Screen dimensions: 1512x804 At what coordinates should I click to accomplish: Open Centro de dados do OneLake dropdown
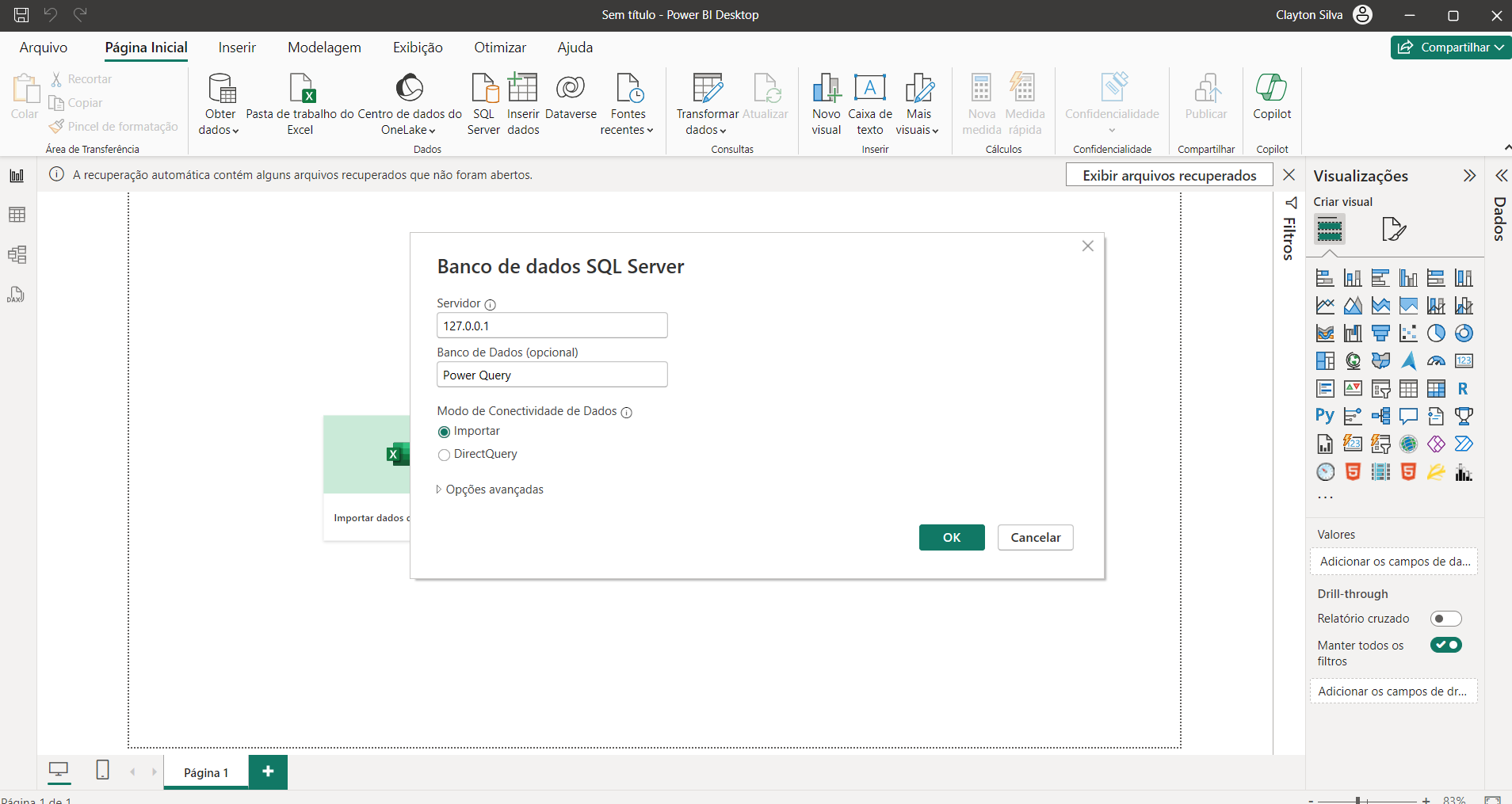click(409, 105)
